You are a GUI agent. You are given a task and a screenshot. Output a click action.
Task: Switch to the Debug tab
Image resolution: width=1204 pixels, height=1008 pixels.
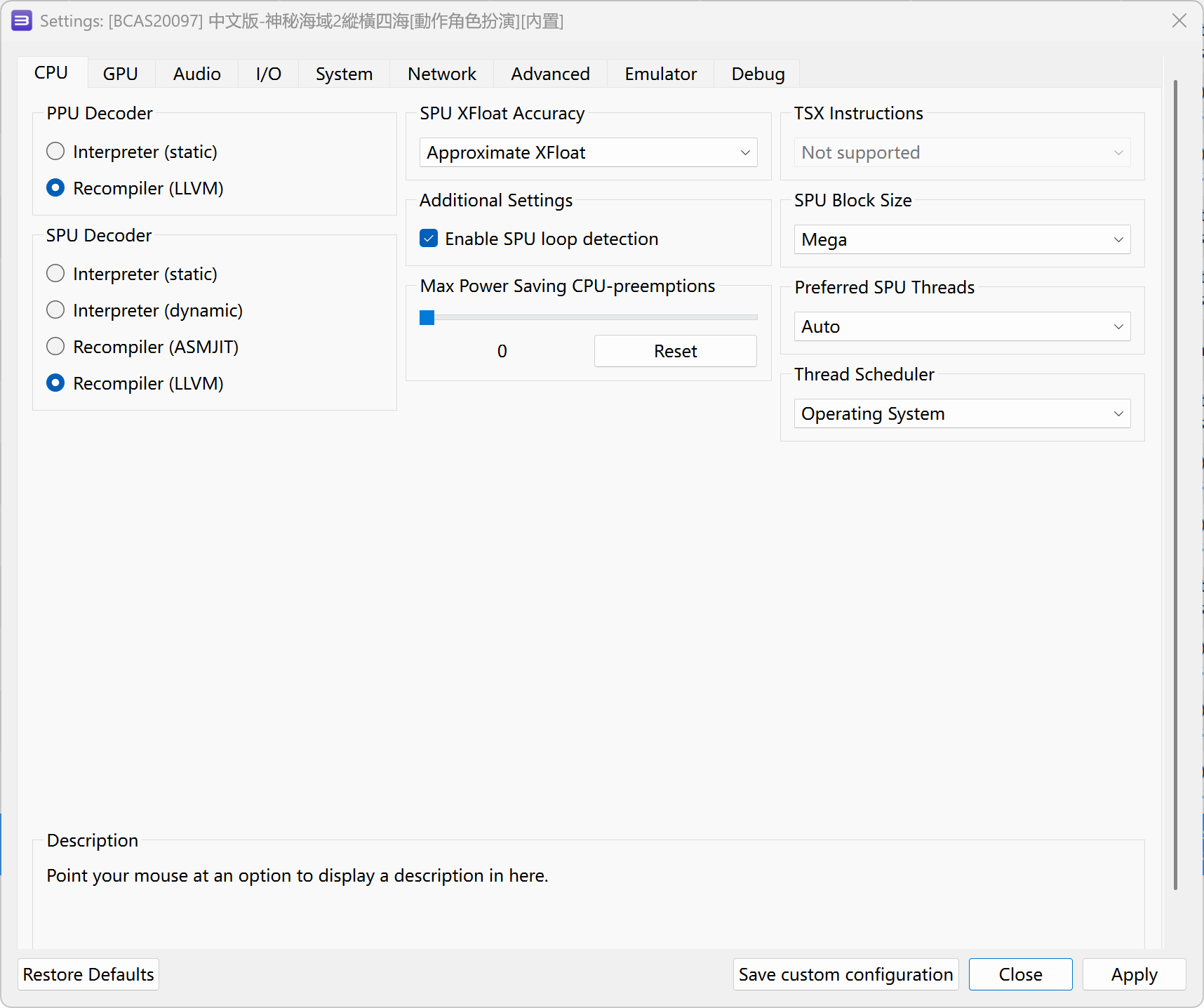(x=758, y=74)
